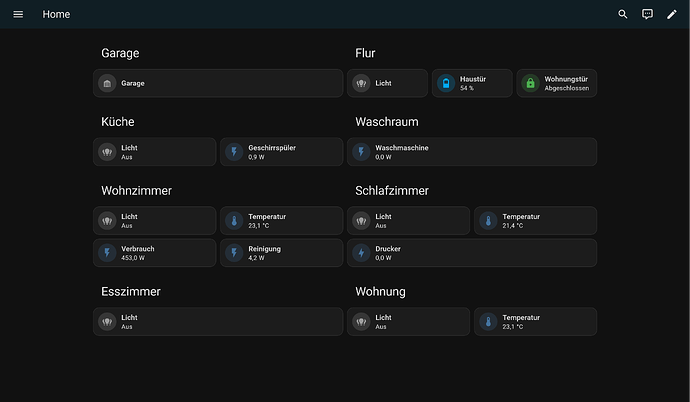690x402 pixels.
Task: Toggle the Küche Licht light
Action: [x=107, y=152]
